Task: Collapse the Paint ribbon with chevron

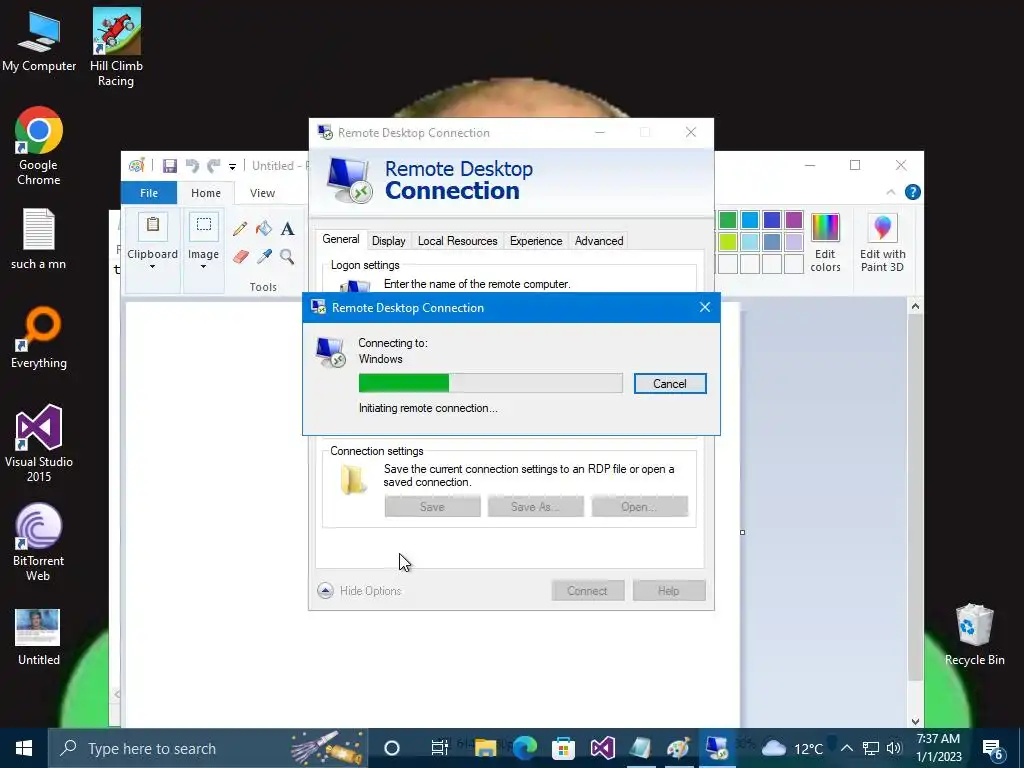Action: tap(890, 192)
